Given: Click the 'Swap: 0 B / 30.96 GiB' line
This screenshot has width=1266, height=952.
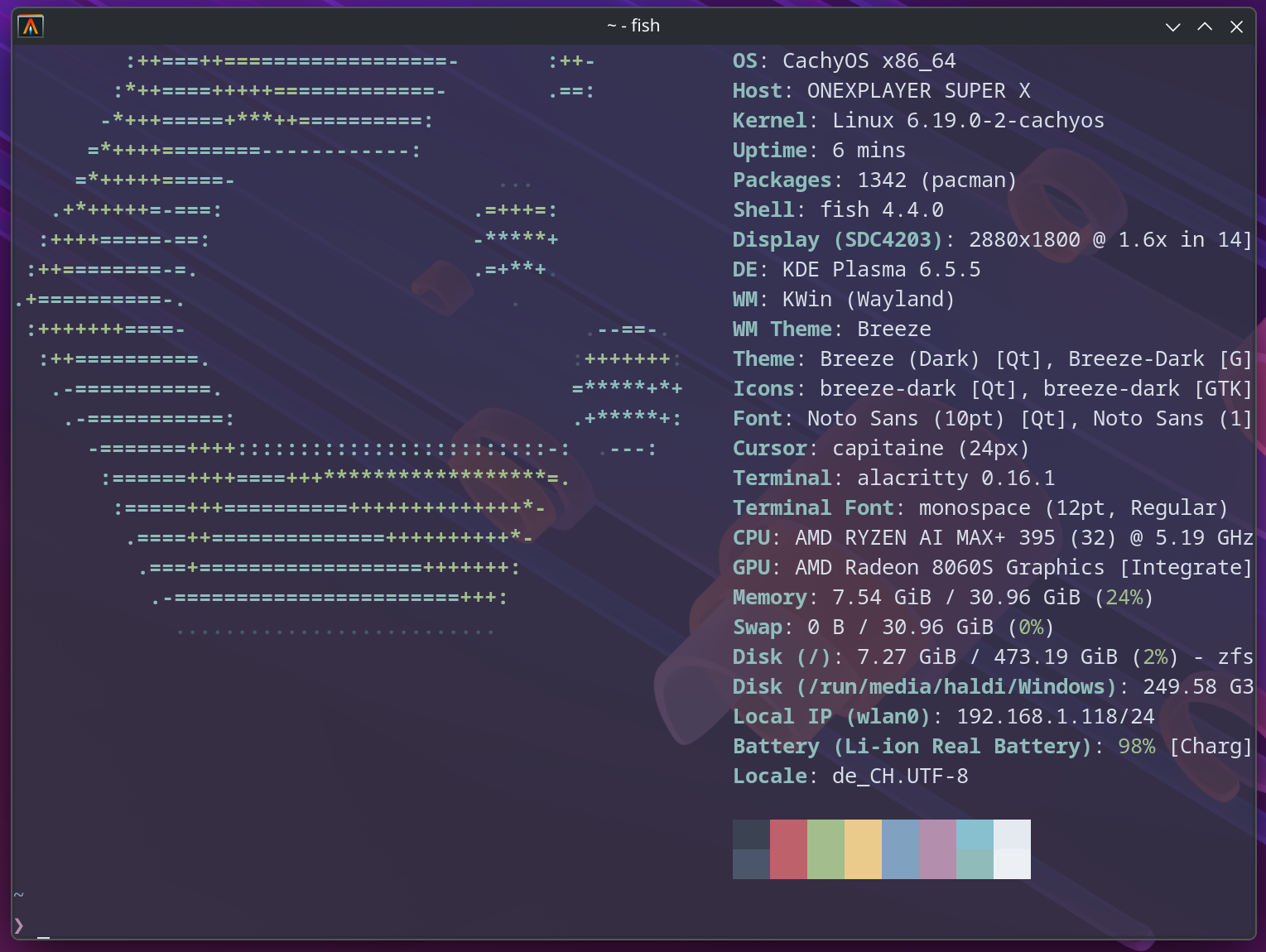Looking at the screenshot, I should [x=894, y=627].
